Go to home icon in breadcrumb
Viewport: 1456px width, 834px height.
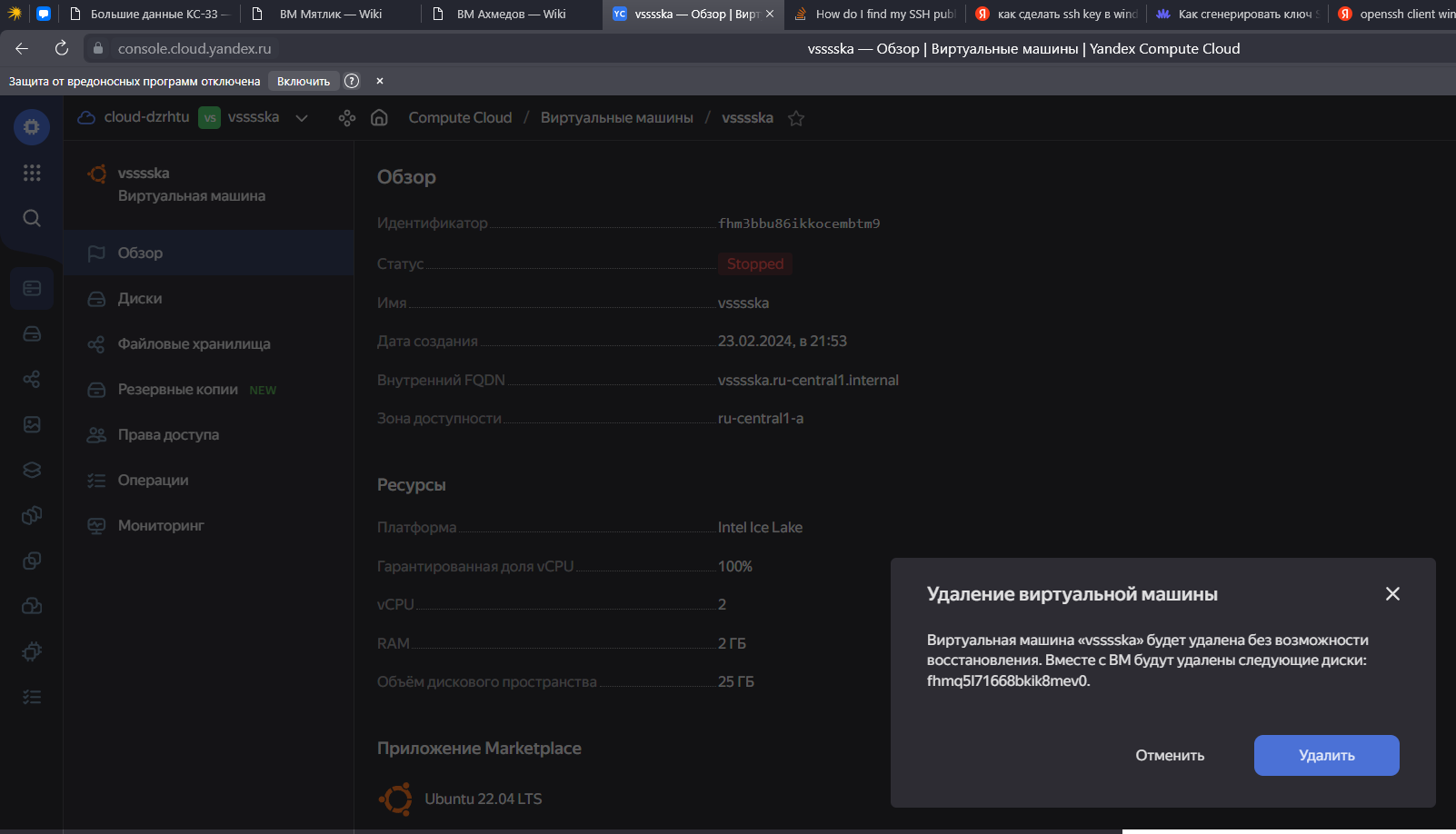(380, 117)
